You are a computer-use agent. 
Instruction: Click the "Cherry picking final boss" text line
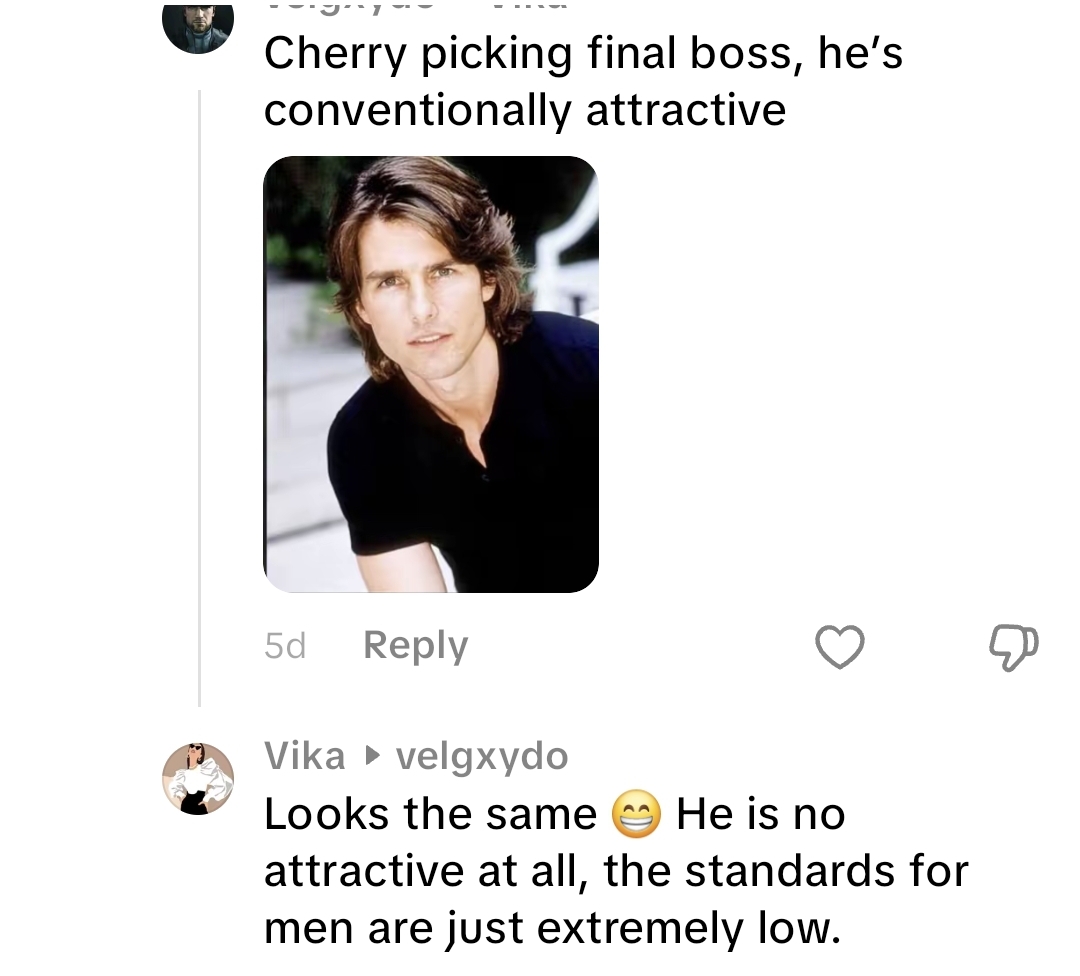[583, 53]
